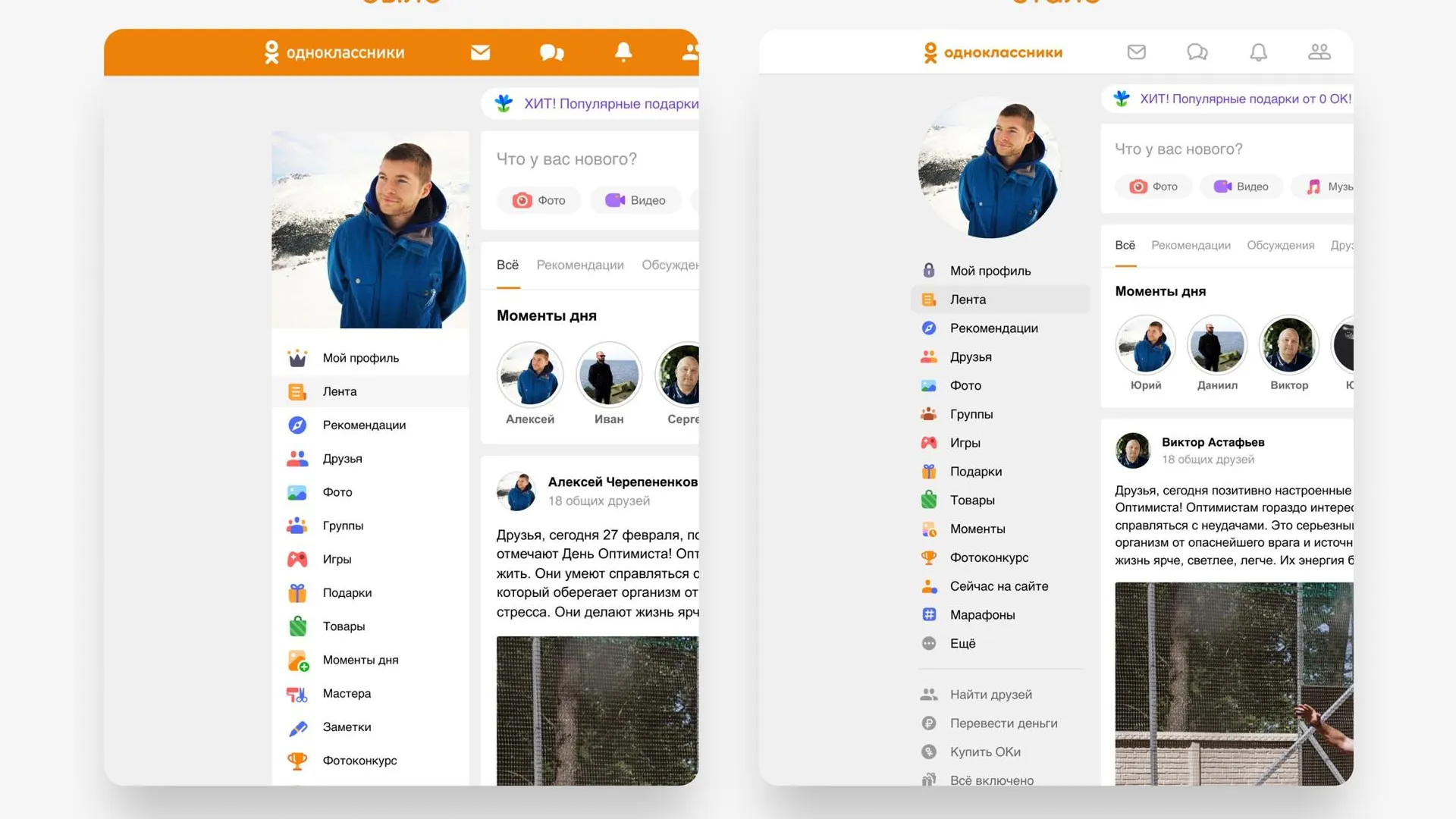Click the trophy icon for Фотоконкурс in the old design
This screenshot has height=819, width=1456.
pyautogui.click(x=297, y=761)
